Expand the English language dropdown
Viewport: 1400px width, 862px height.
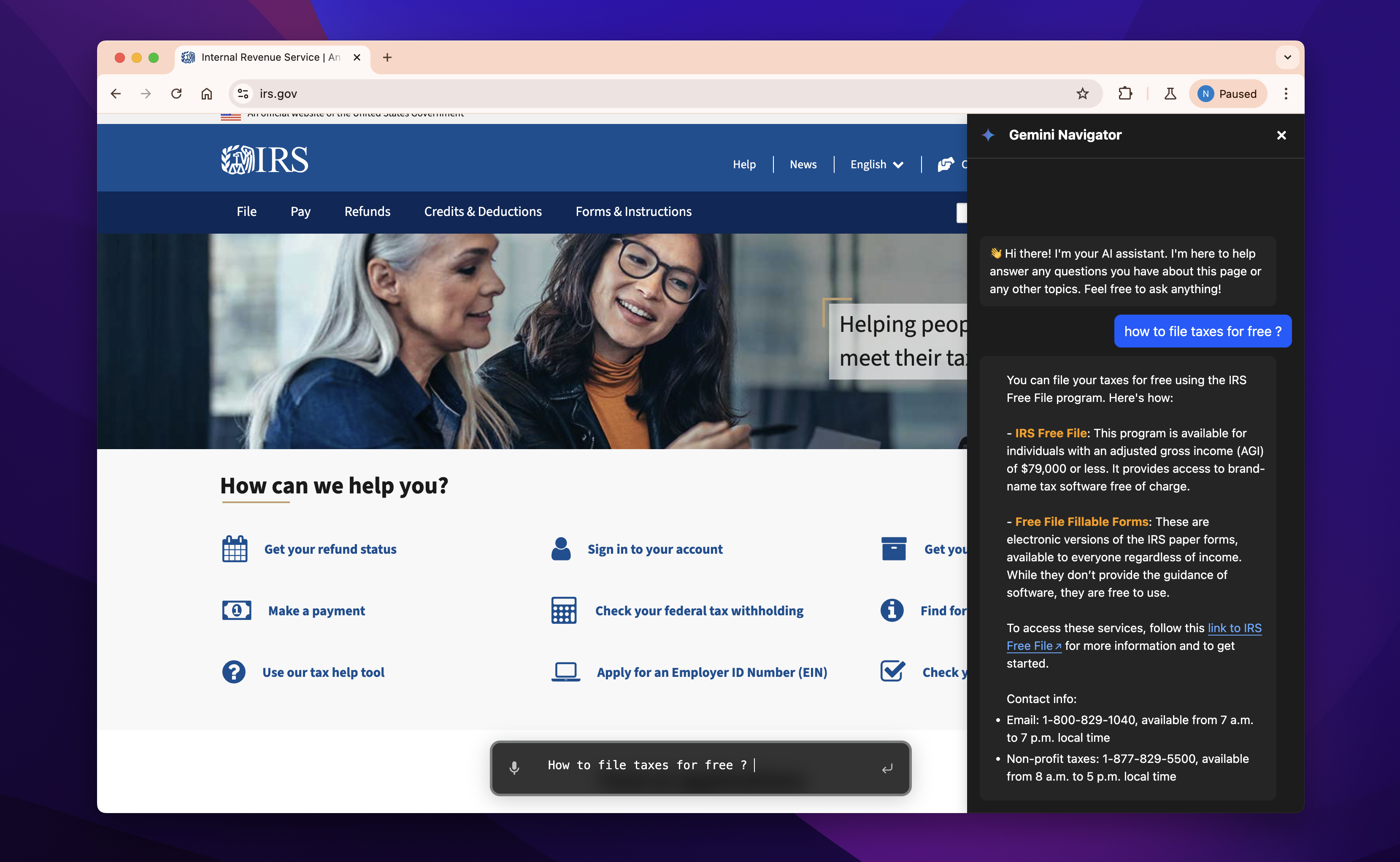click(876, 164)
